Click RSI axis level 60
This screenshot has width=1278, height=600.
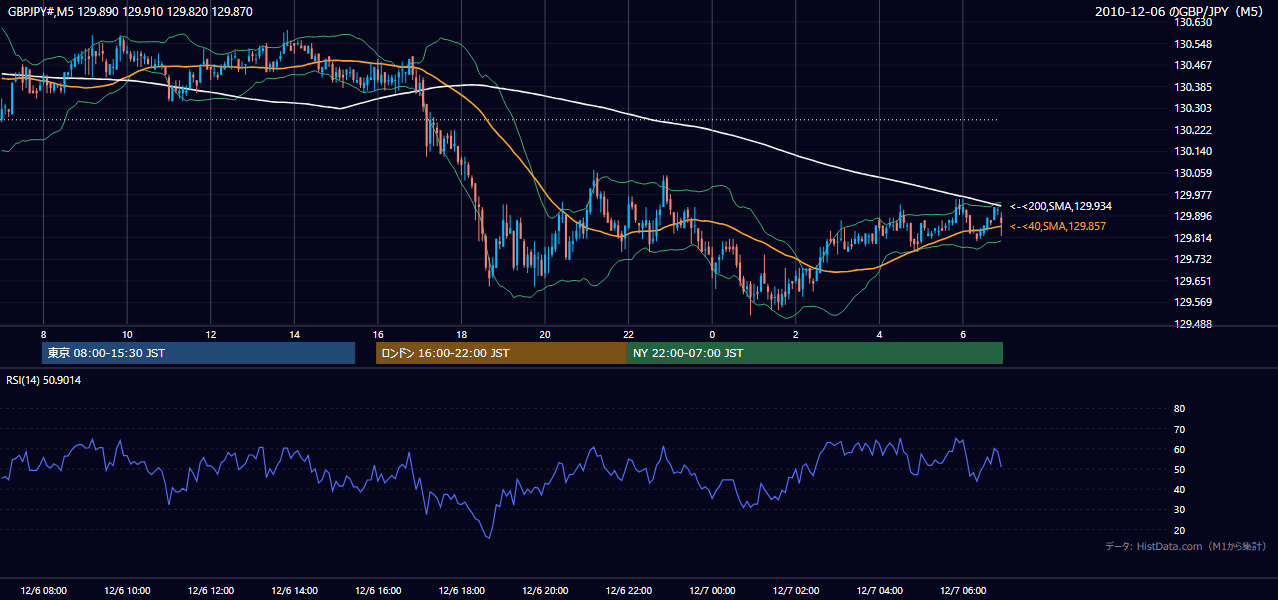click(x=1179, y=449)
